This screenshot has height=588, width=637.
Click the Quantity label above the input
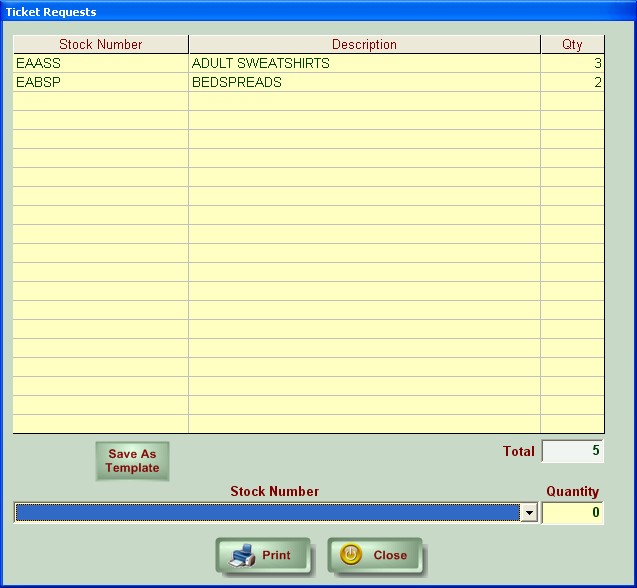click(x=572, y=491)
